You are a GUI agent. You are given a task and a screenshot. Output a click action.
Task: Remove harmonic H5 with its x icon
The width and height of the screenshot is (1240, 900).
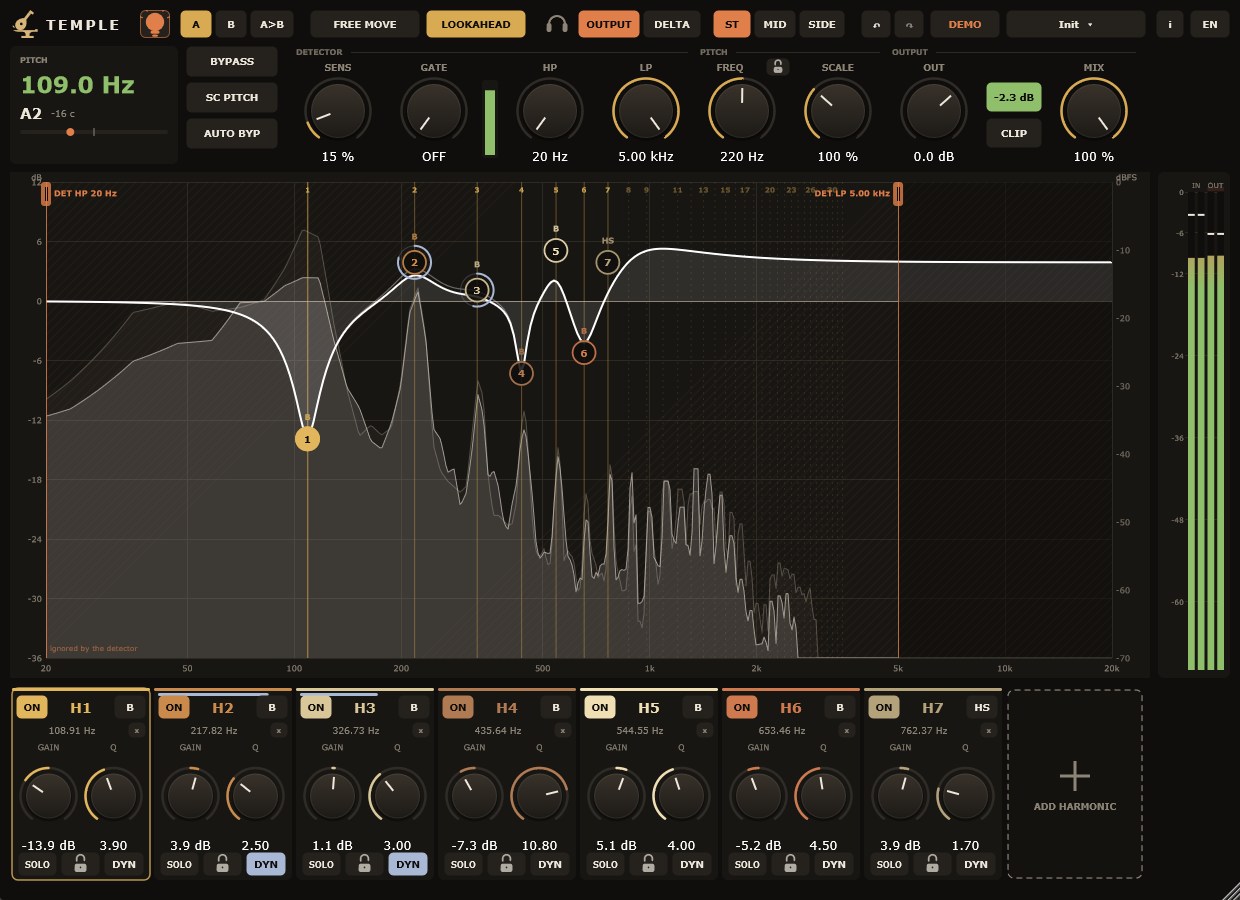[x=705, y=731]
